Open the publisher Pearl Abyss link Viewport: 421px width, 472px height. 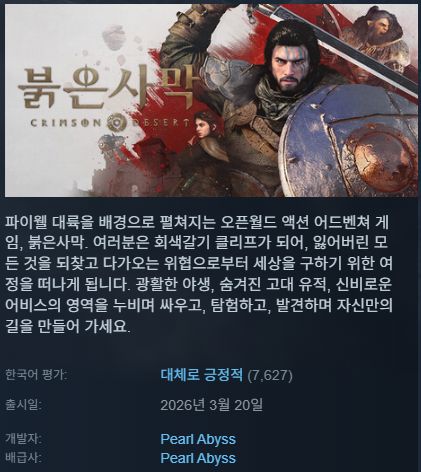(x=198, y=458)
